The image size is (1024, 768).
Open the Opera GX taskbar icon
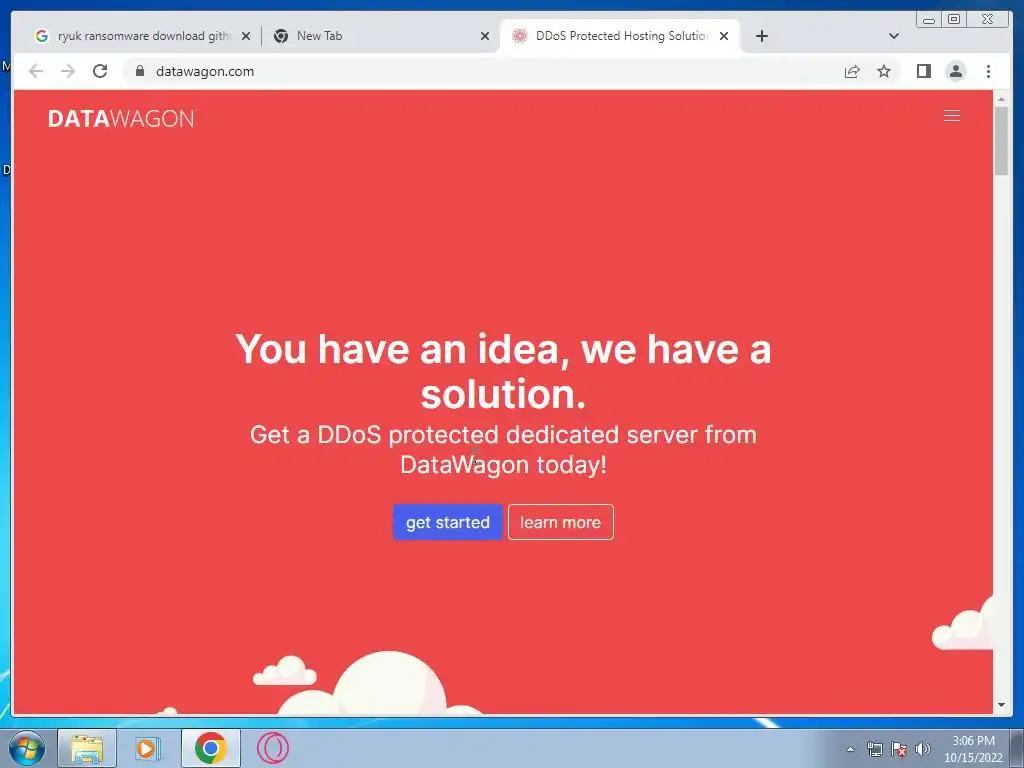tap(272, 748)
